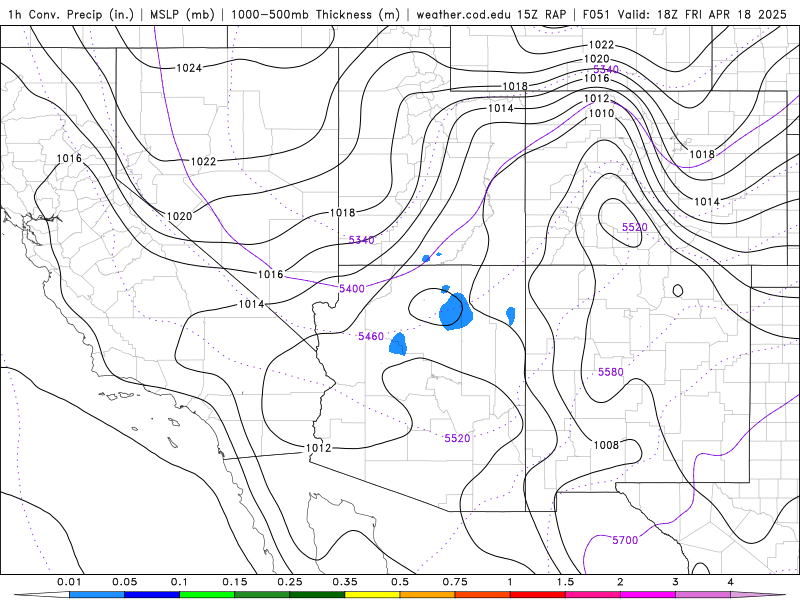The height and width of the screenshot is (600, 800).
Task: Select the purple 5700 thickness label
Action: pyautogui.click(x=625, y=540)
